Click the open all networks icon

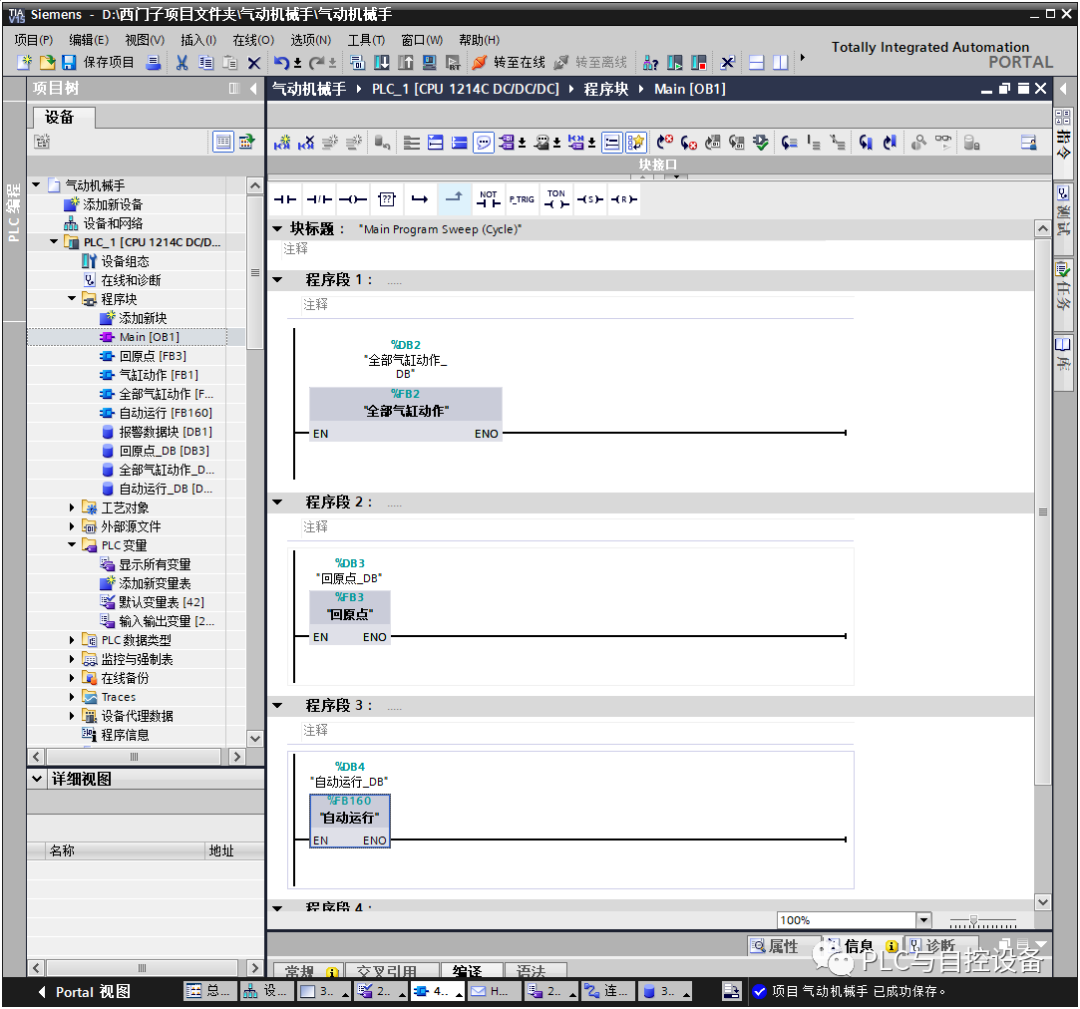[x=435, y=143]
